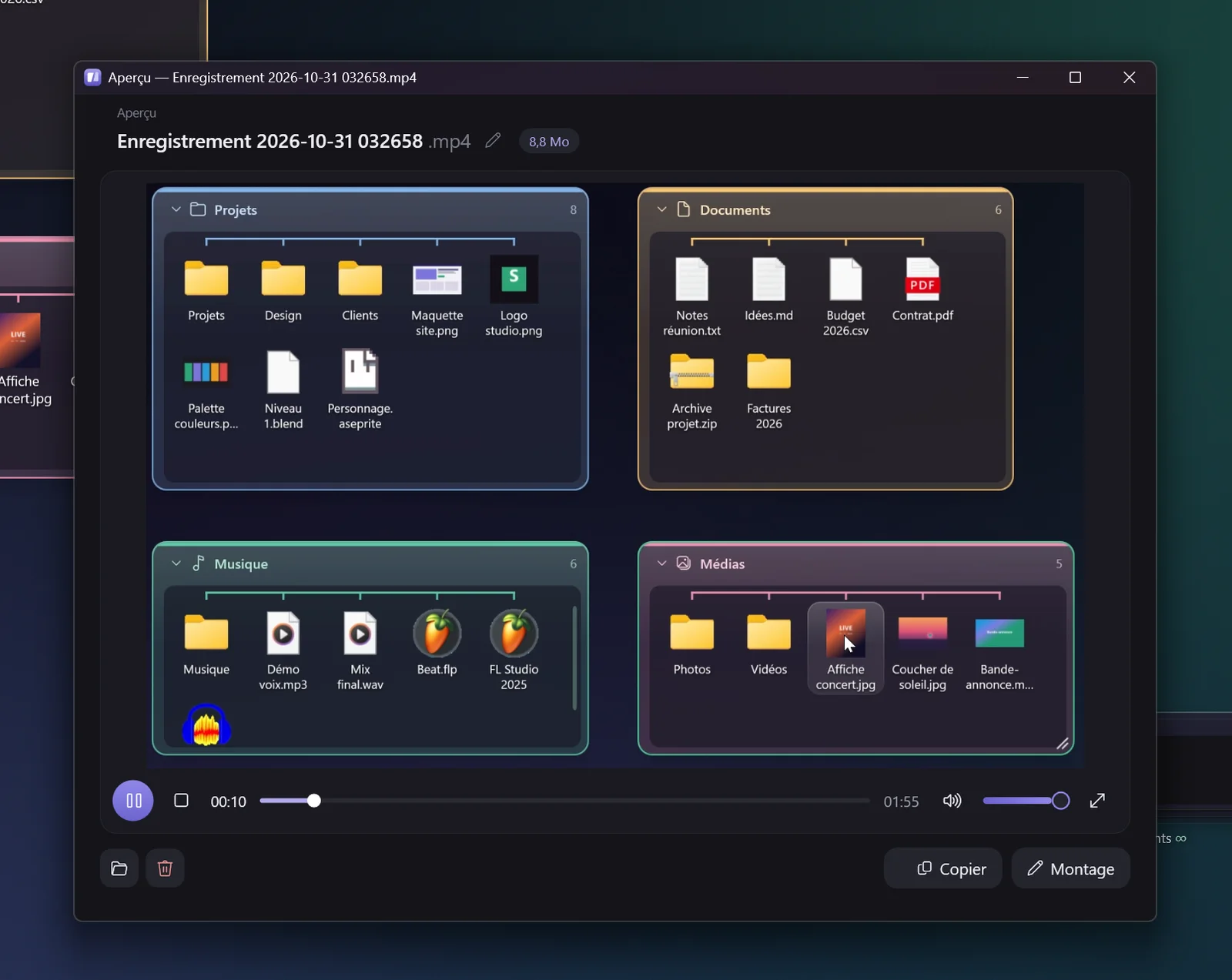Screen dimensions: 1232x980
Task: Open the Coucher de soleil.jpg thumbnail
Action: [922, 631]
